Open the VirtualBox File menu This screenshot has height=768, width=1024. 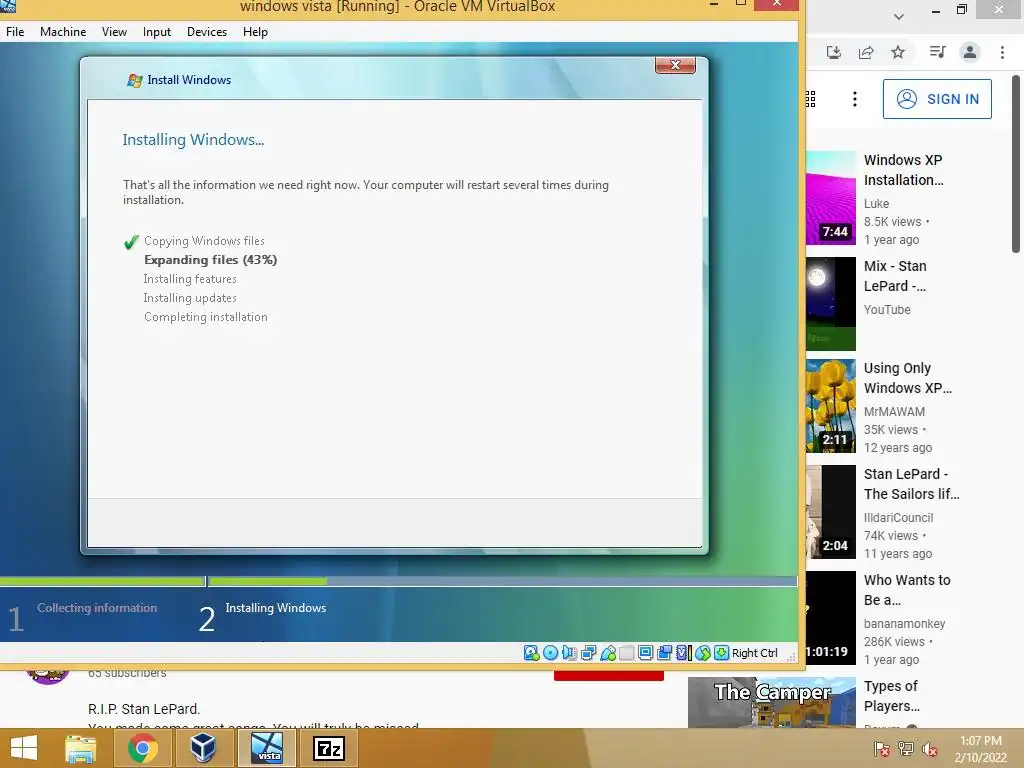(x=15, y=31)
